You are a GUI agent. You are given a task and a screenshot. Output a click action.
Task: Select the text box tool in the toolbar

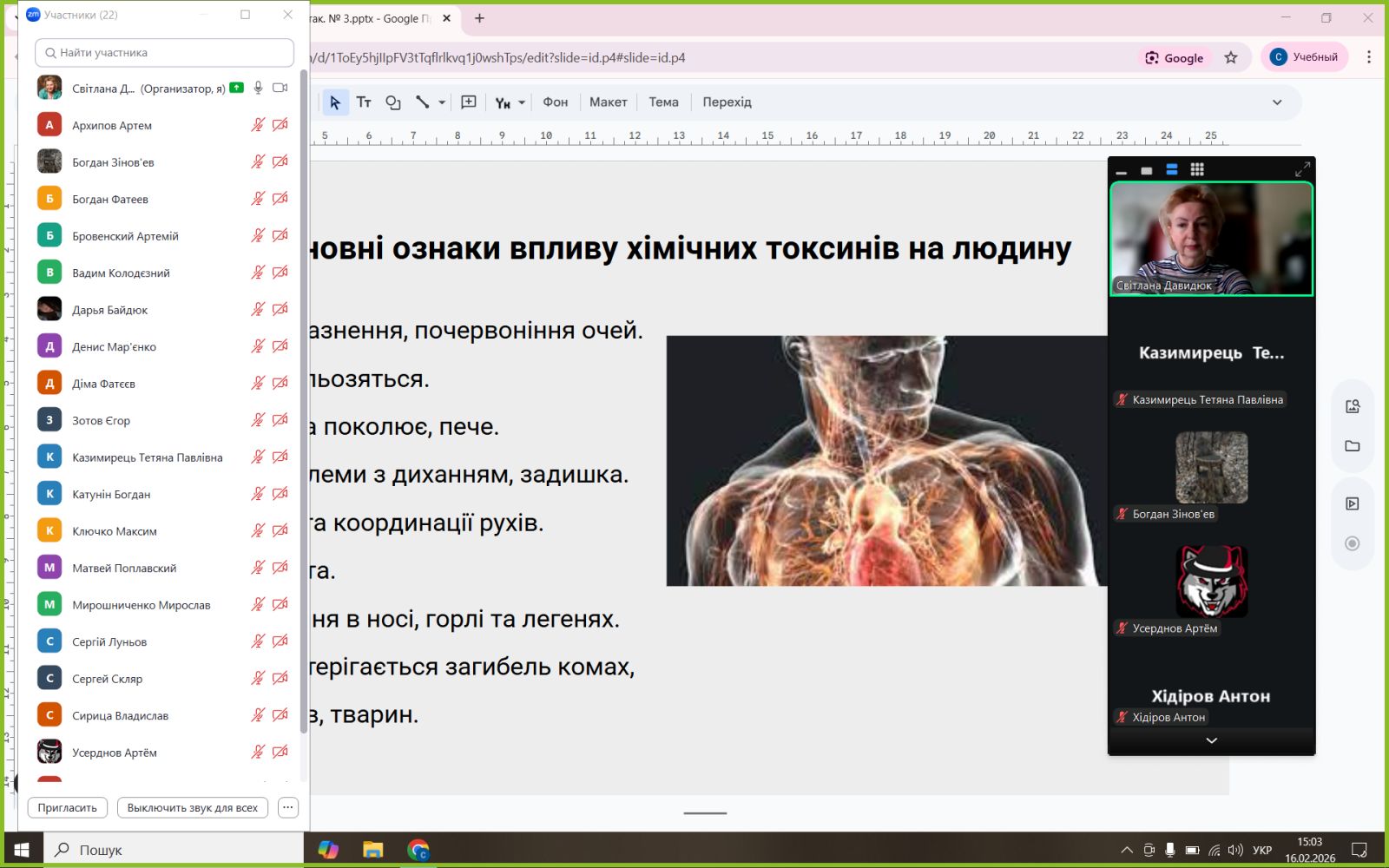[364, 102]
